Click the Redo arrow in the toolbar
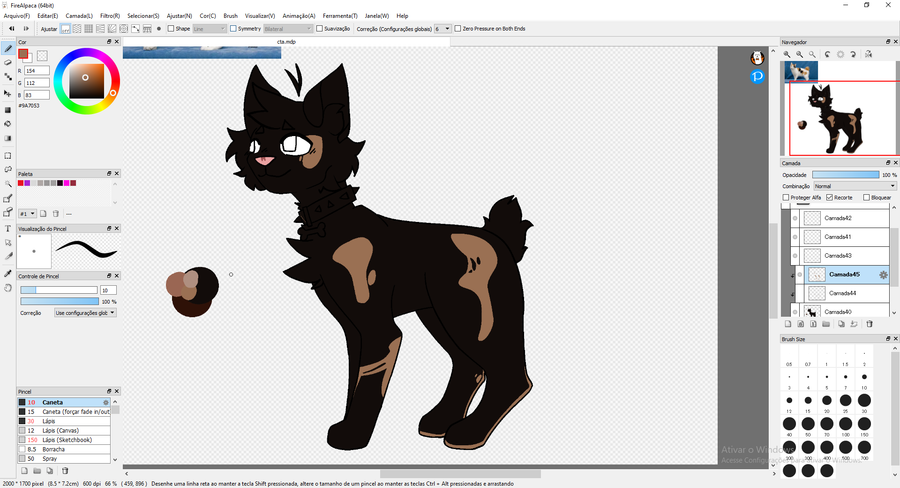 click(x=26, y=28)
